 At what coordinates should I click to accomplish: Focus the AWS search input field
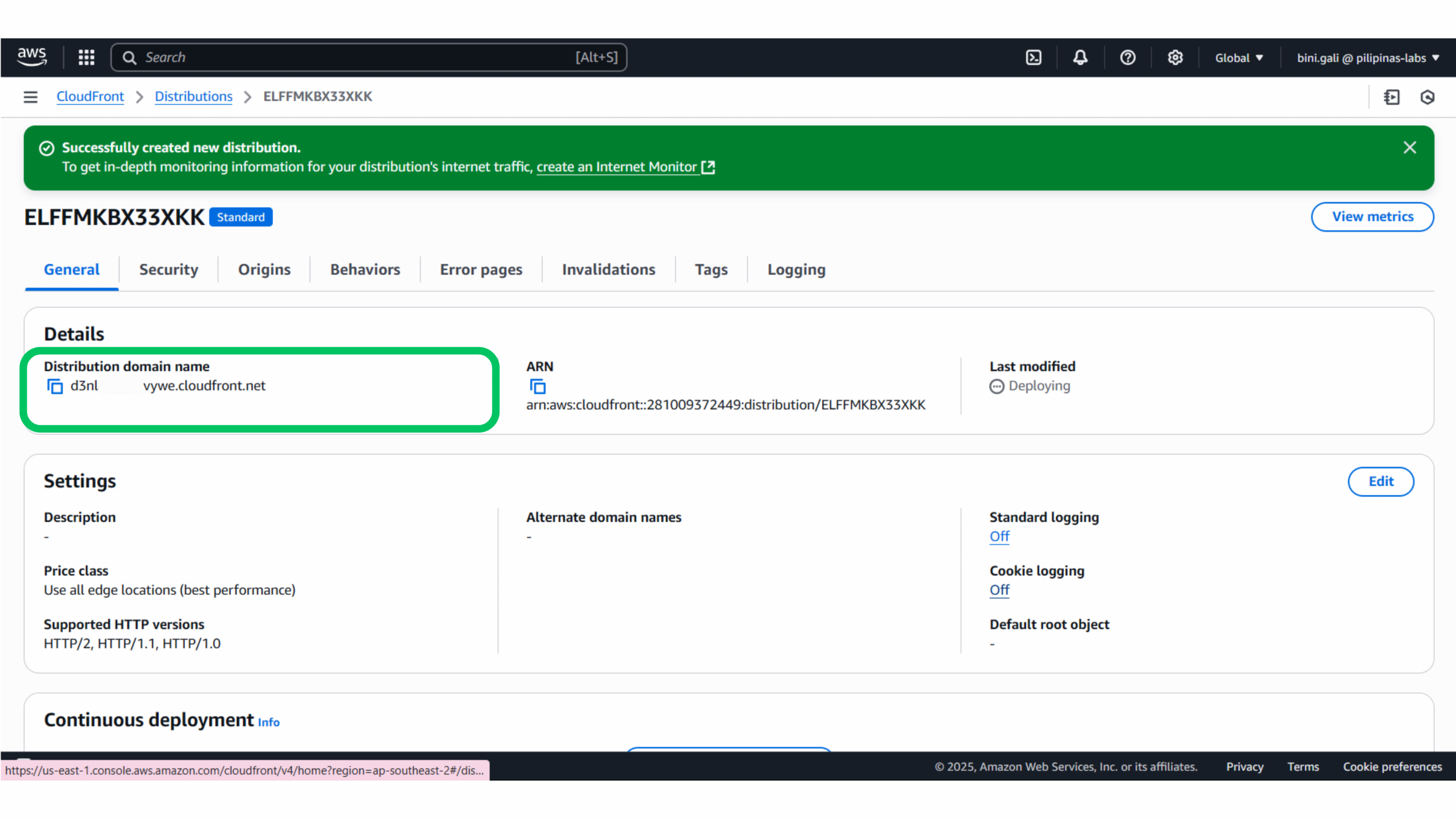pyautogui.click(x=369, y=57)
